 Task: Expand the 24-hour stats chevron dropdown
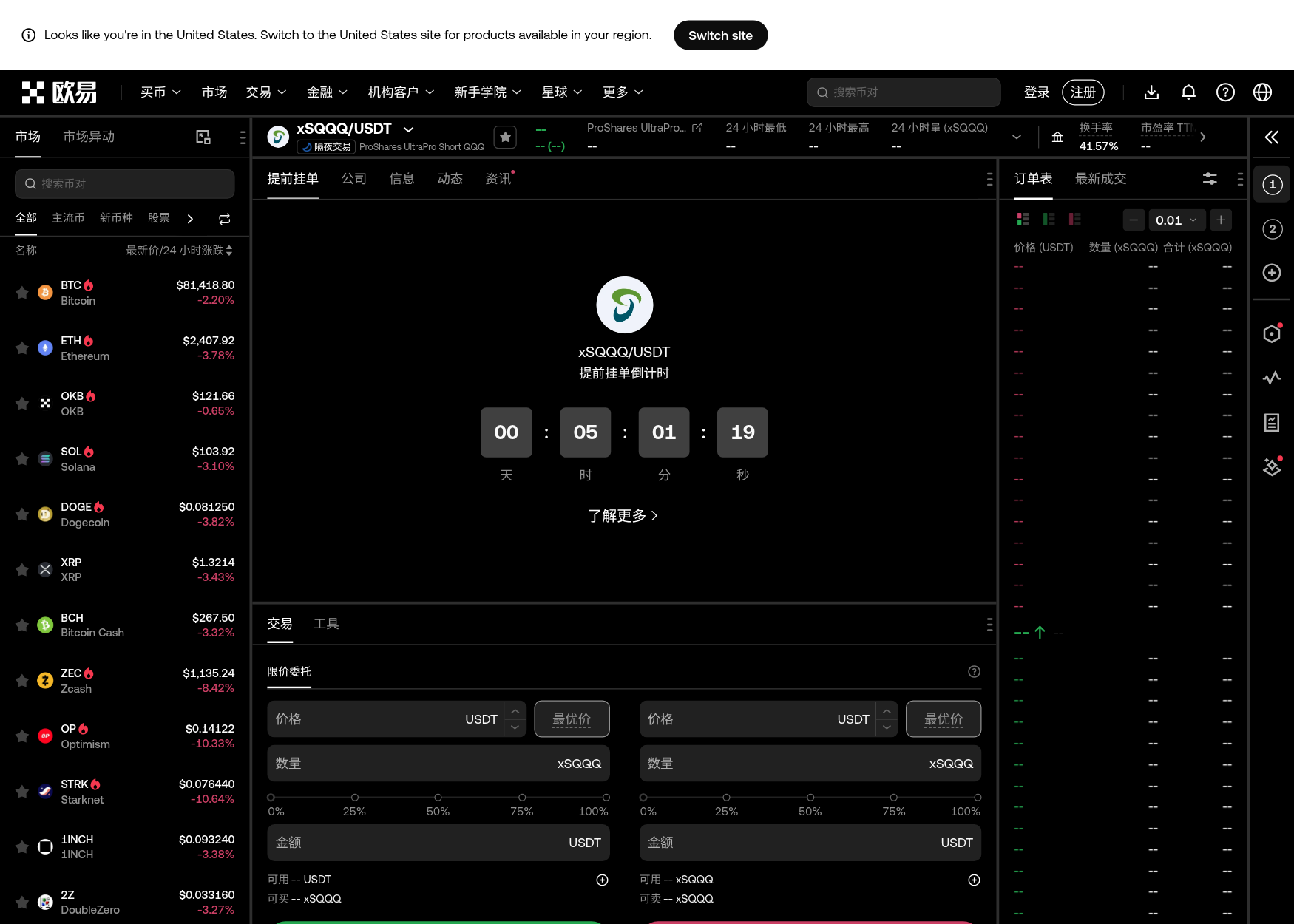[x=1017, y=137]
